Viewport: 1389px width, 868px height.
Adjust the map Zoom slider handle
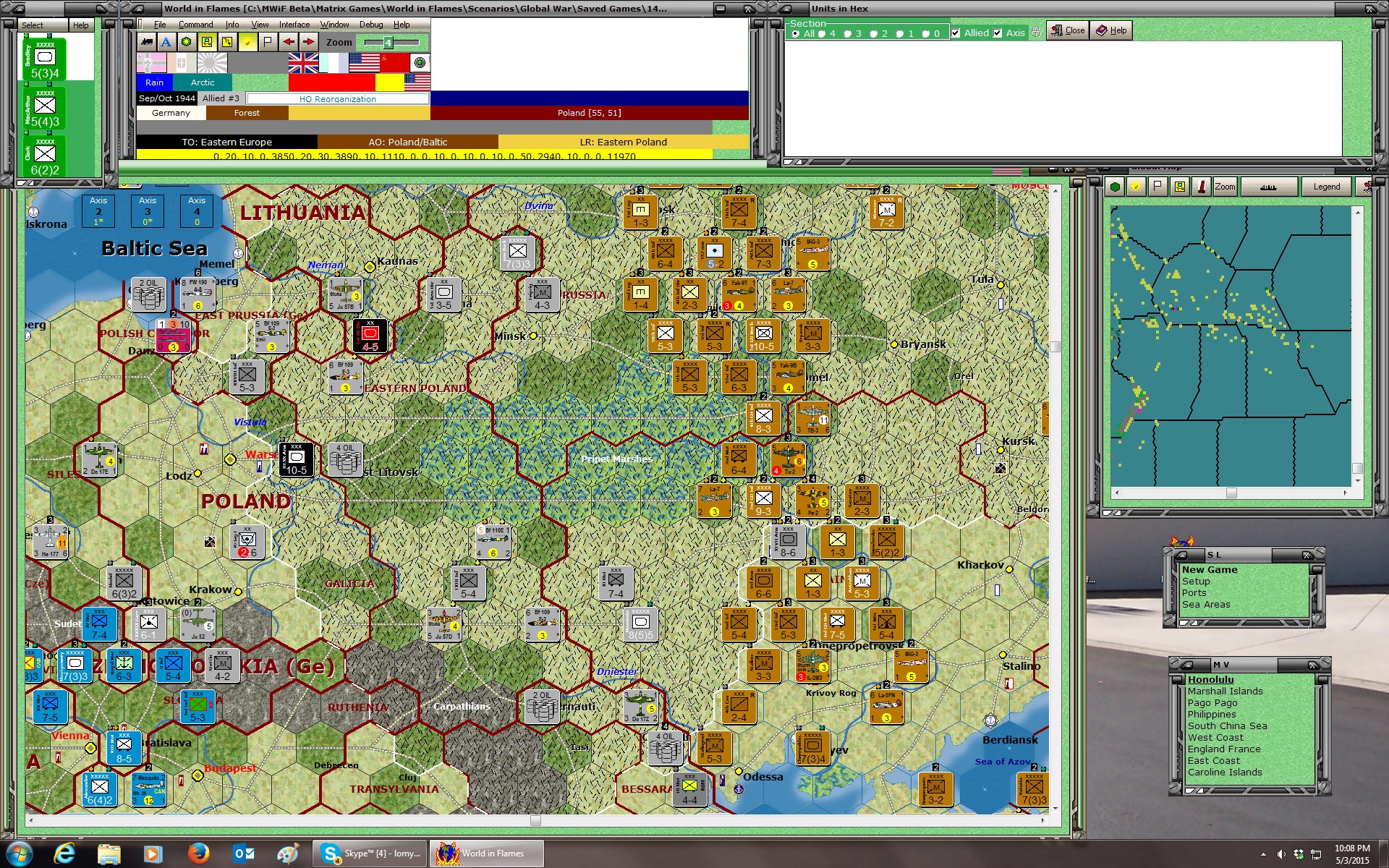[388, 43]
